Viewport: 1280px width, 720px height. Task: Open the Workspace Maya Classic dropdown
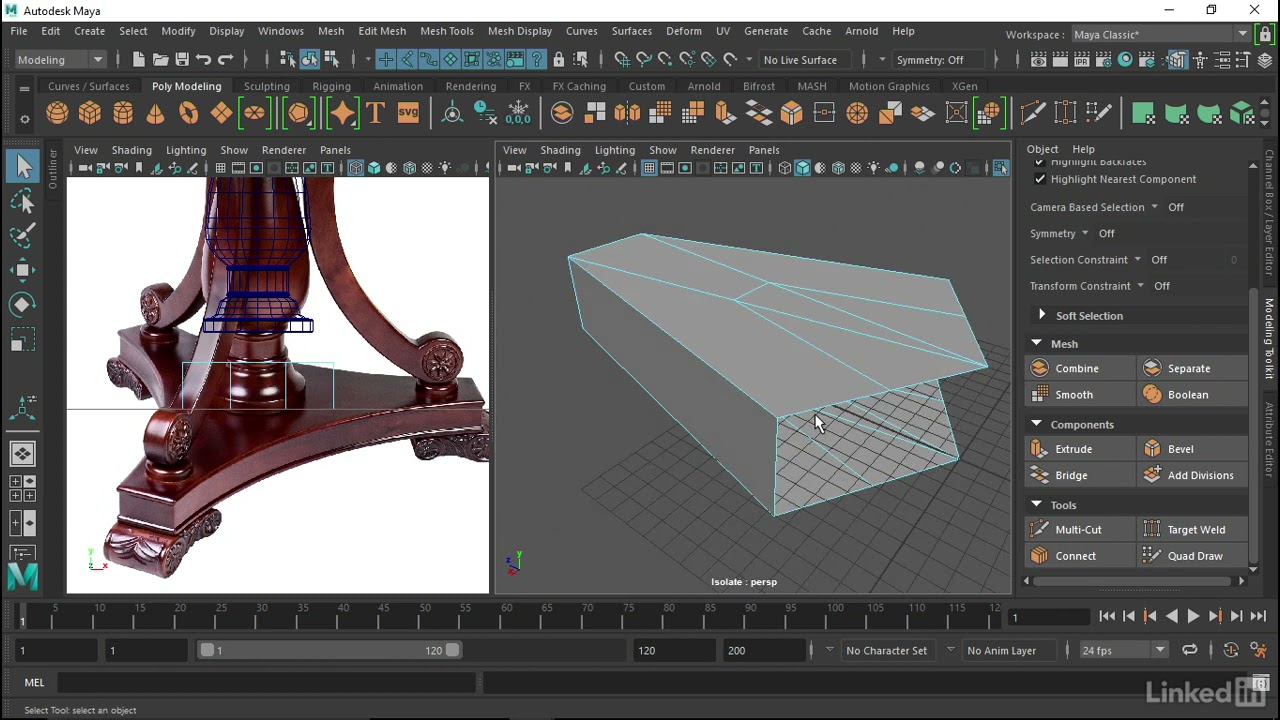point(1160,34)
